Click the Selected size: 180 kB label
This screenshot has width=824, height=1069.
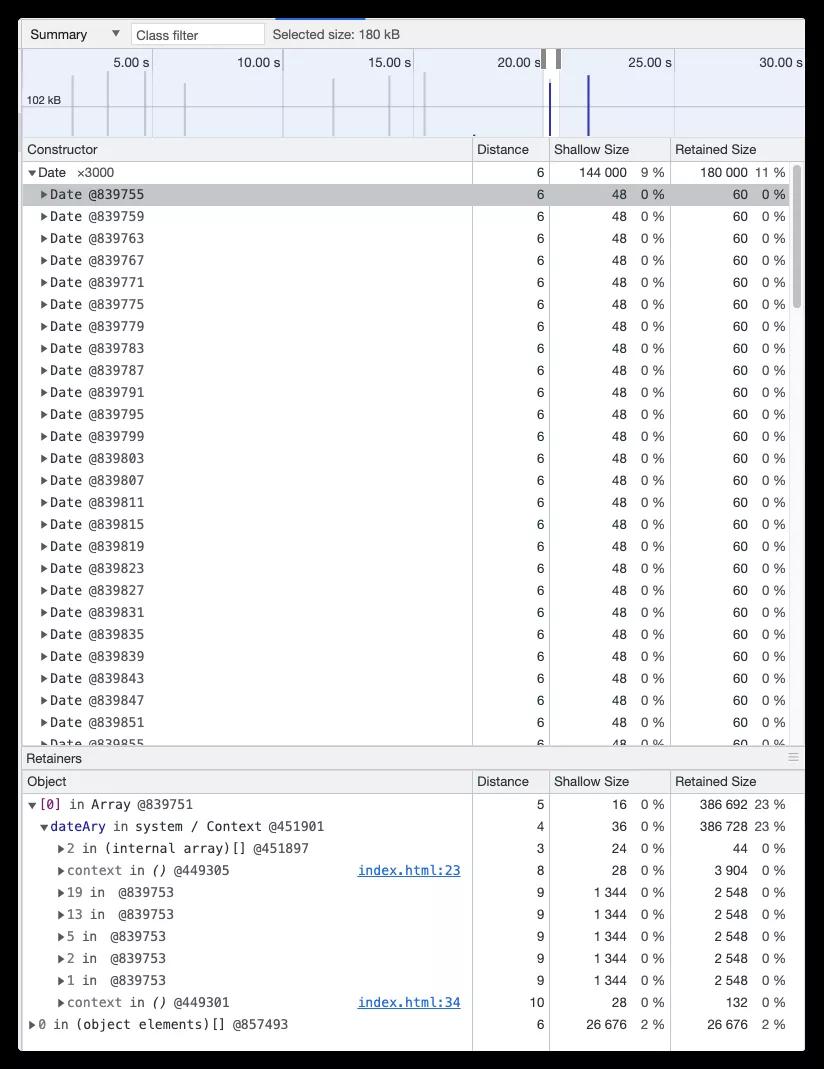point(336,35)
